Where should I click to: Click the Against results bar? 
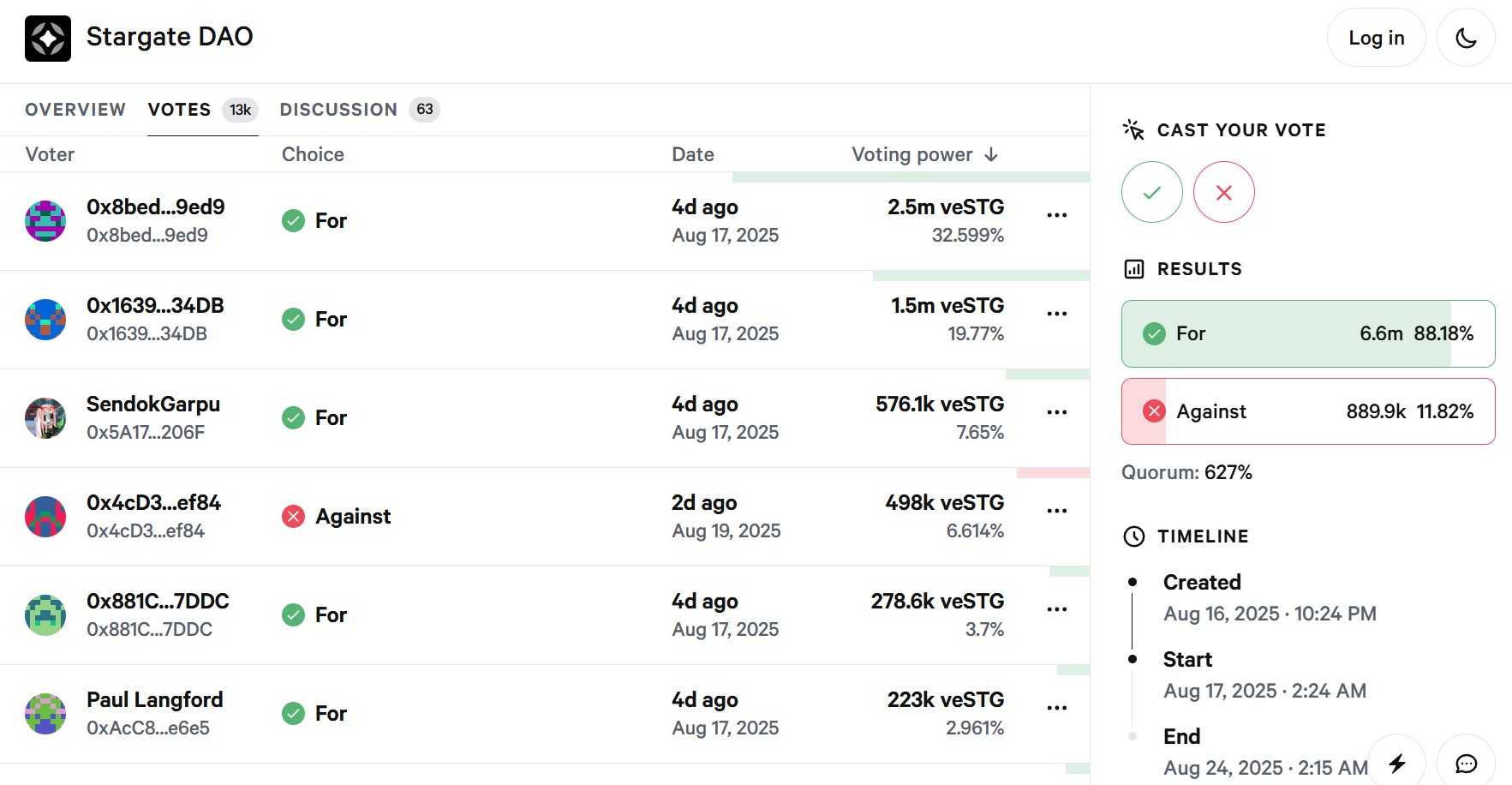(x=1307, y=411)
